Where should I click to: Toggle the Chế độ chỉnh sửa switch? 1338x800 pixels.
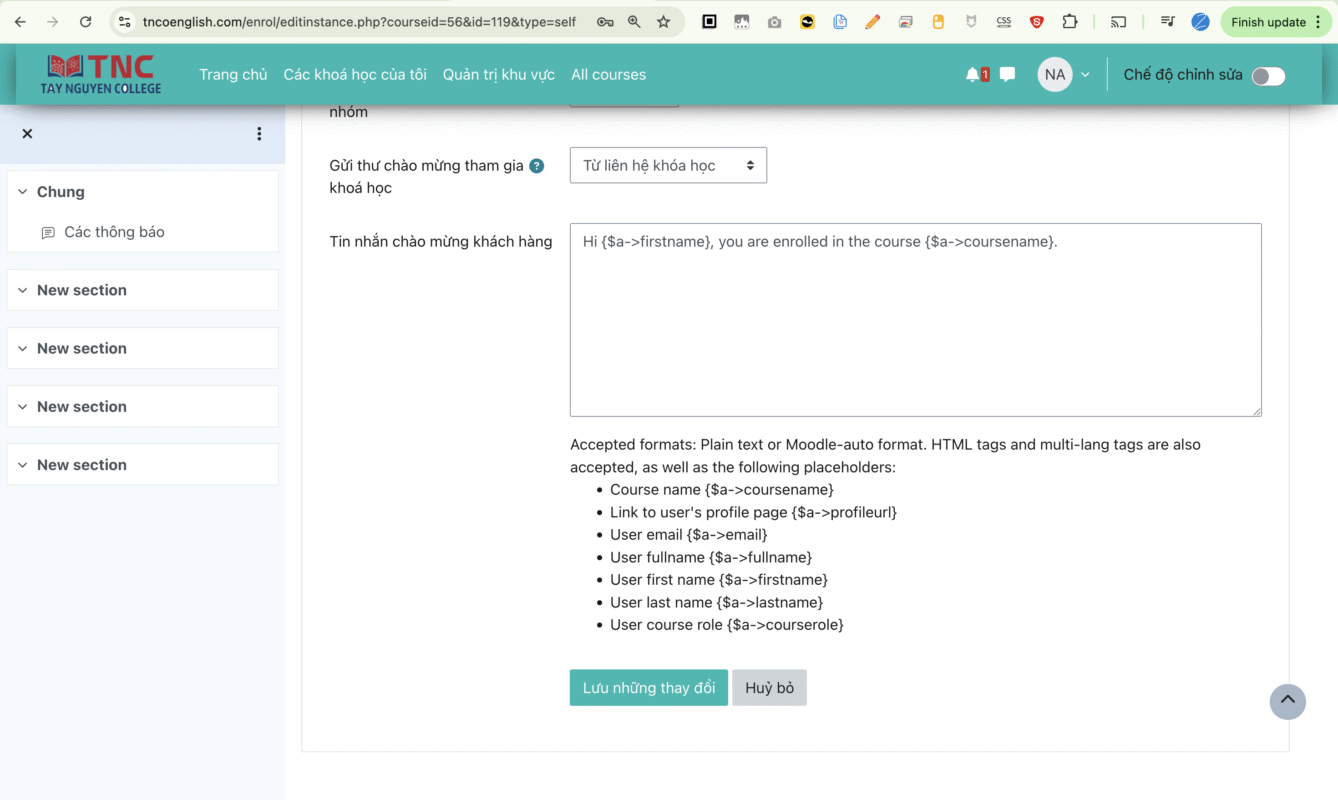pos(1268,76)
